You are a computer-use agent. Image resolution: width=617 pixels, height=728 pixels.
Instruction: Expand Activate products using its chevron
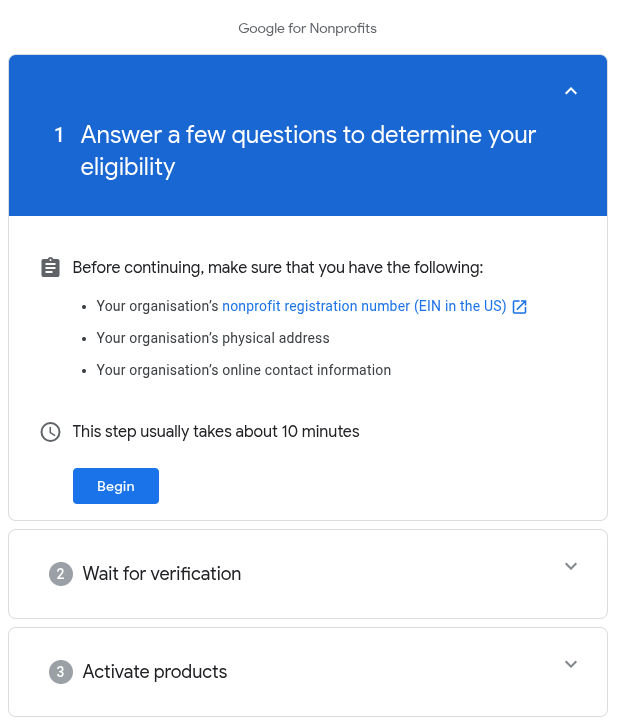click(x=571, y=664)
